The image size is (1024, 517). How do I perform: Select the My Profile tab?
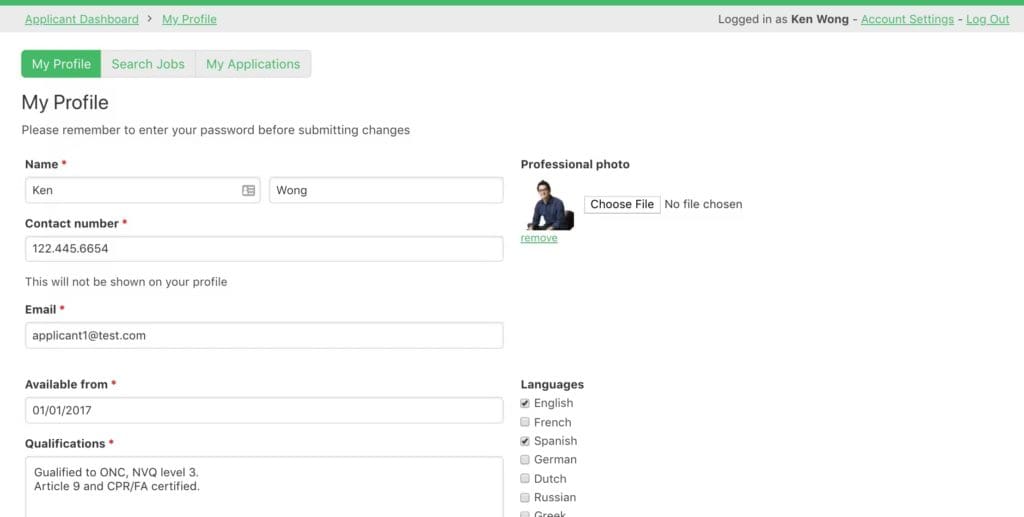pyautogui.click(x=61, y=64)
